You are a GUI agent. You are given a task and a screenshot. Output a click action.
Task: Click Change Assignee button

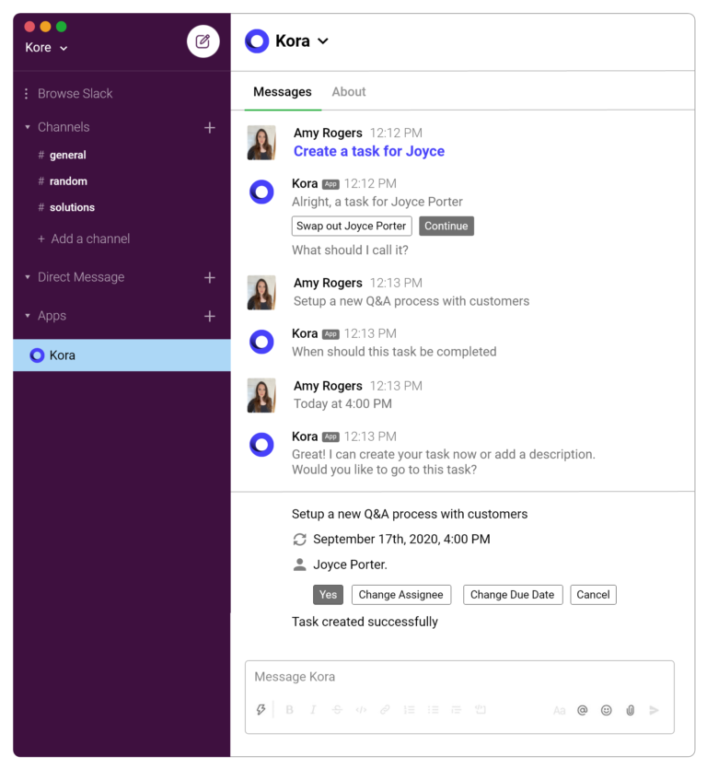click(x=401, y=595)
